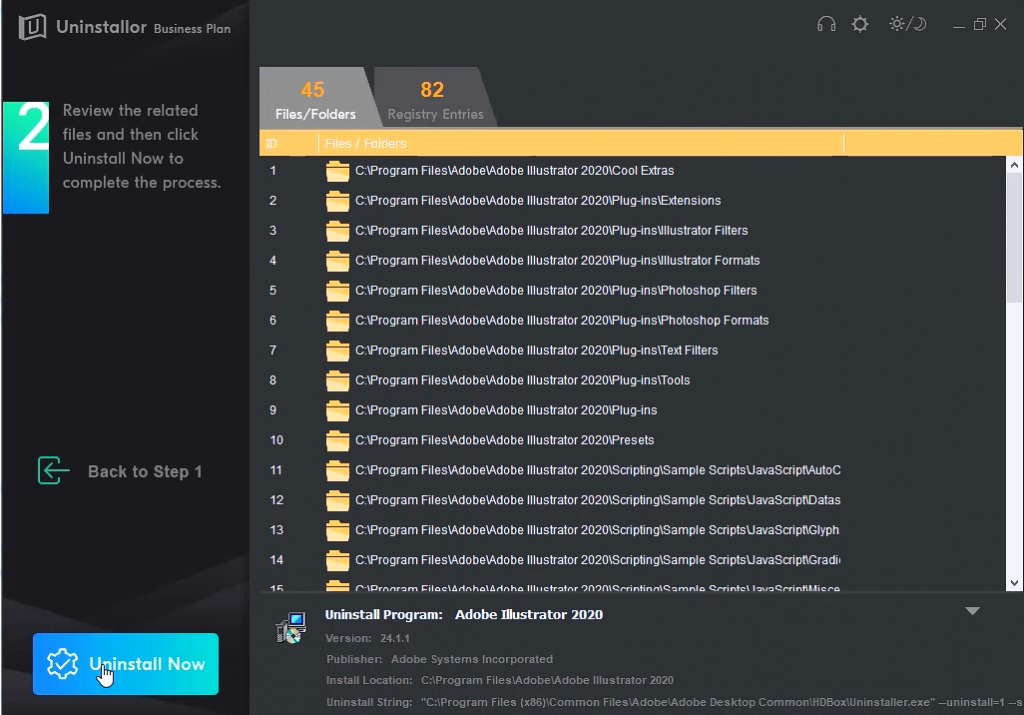Select the Sample Scripts\JavaScript\Glyph path
Image resolution: width=1024 pixels, height=715 pixels.
(x=598, y=530)
